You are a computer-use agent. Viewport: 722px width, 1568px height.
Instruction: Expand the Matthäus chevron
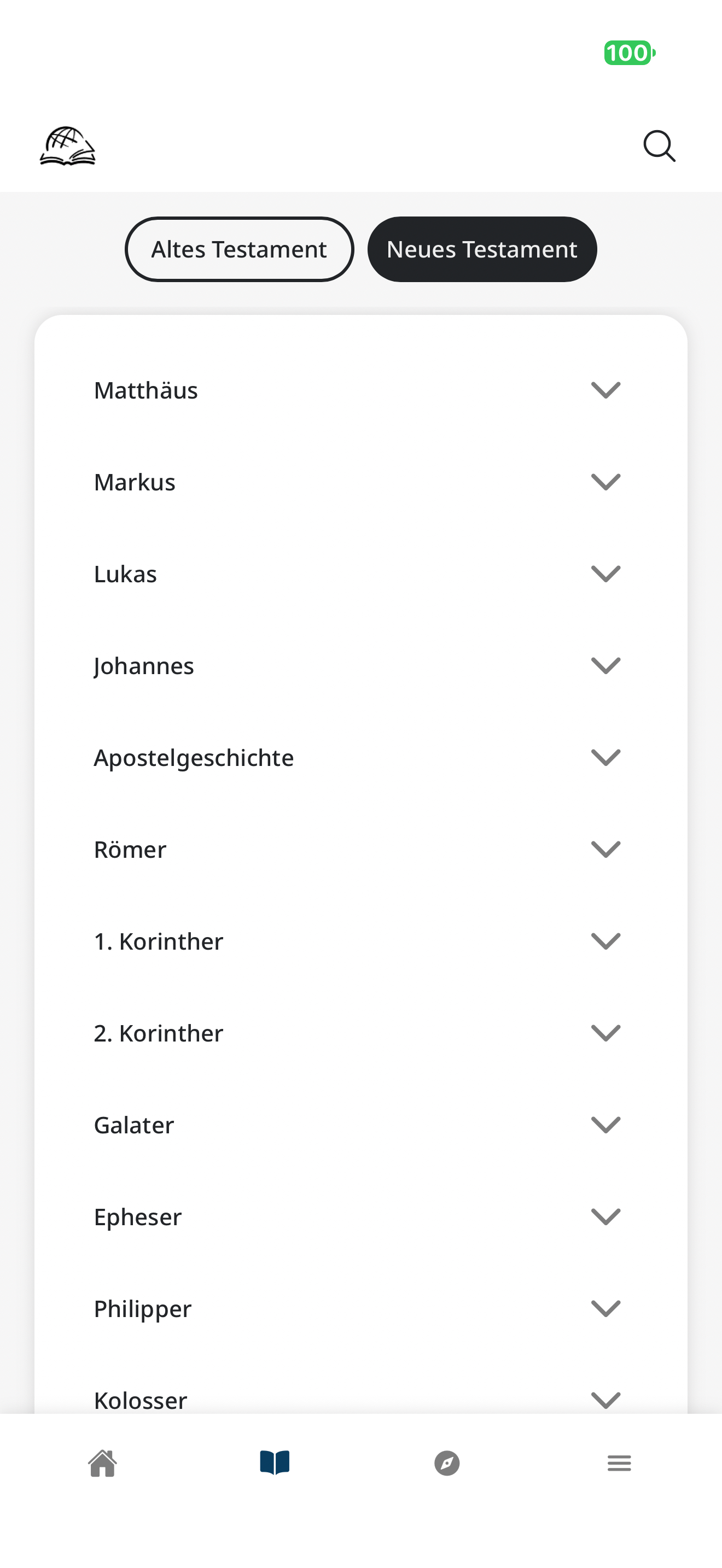[x=605, y=390]
